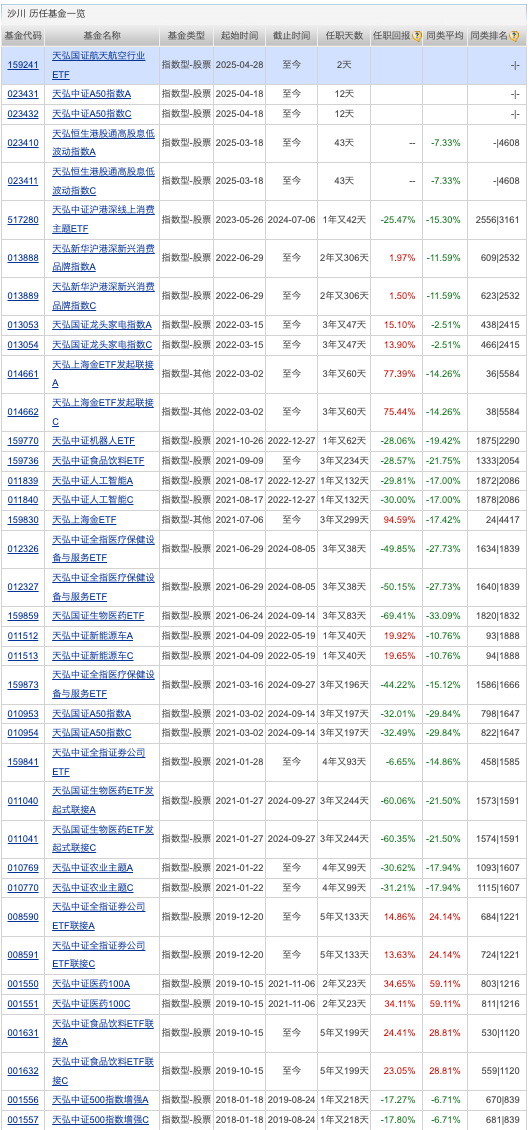Open 天弘中证500指数增强A link
Screen dimensions: 530x1130
coord(101,1100)
